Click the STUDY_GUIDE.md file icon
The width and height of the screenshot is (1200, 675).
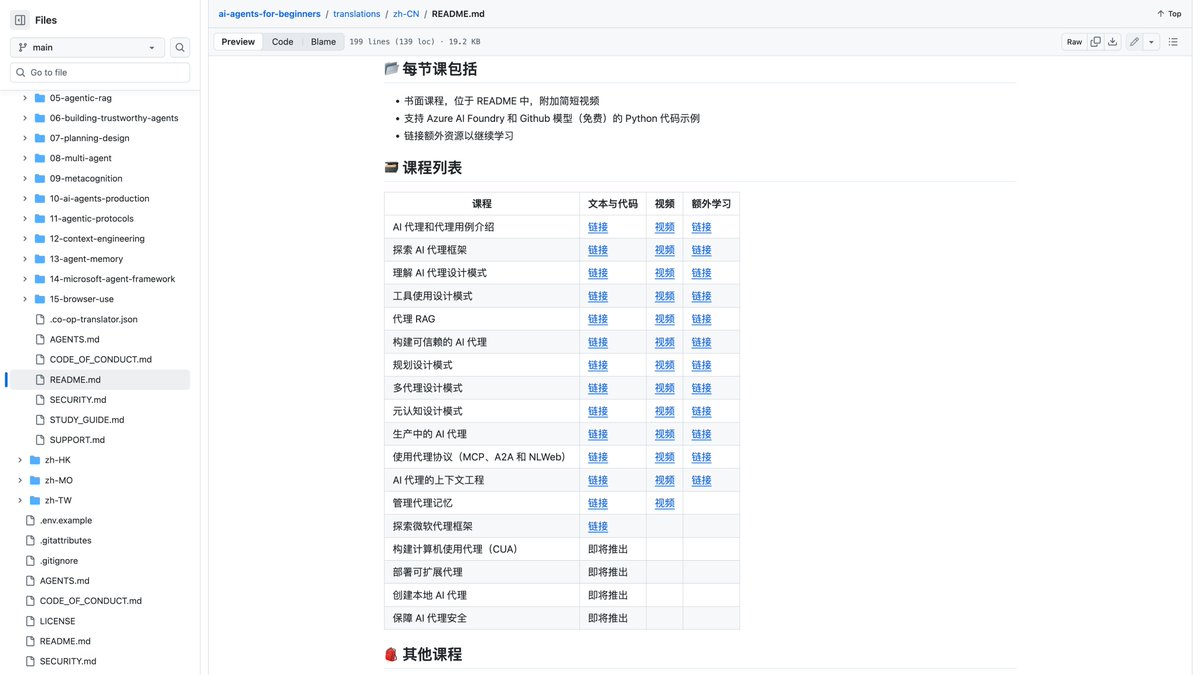tap(40, 420)
